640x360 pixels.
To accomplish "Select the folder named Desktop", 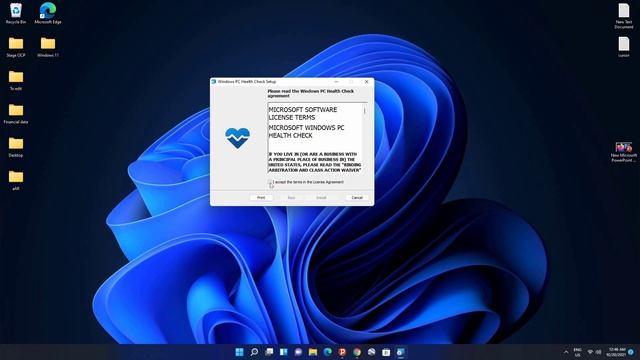I will 16,147.
